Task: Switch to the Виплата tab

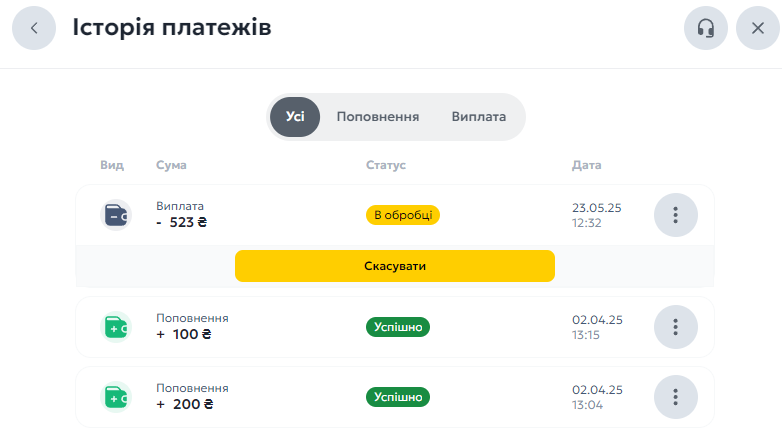Action: [479, 117]
